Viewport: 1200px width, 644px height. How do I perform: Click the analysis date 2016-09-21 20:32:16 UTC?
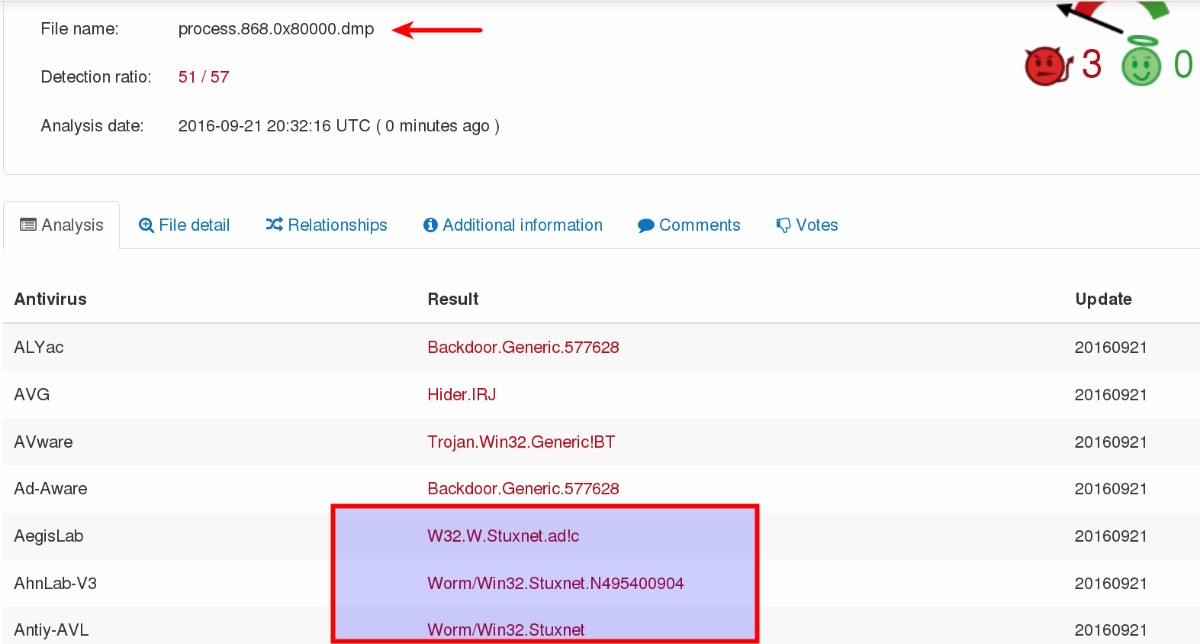274,126
